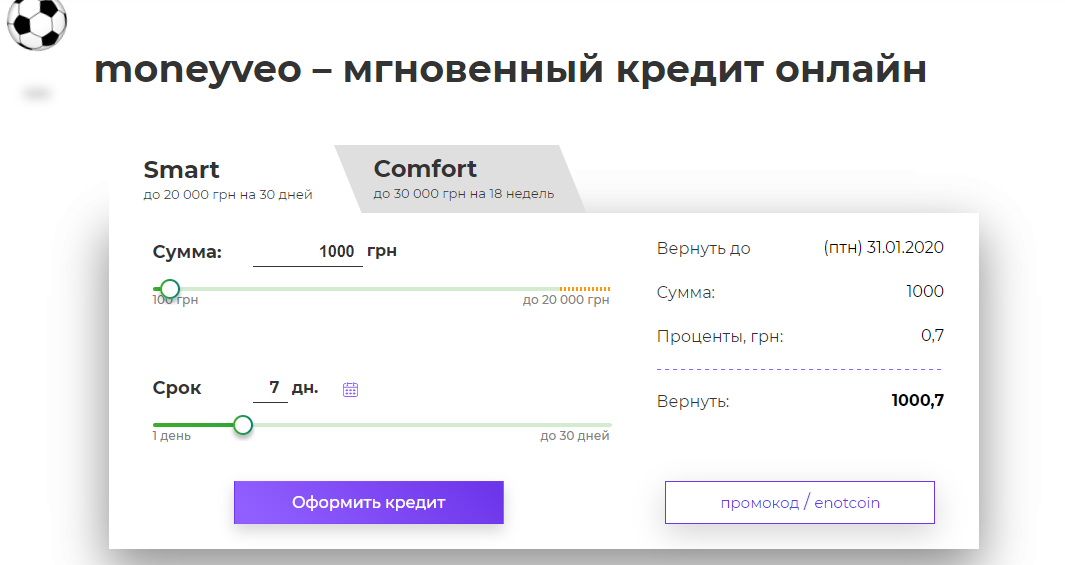Image resolution: width=1065 pixels, height=565 pixels.
Task: Select the 'до 30 дней' maximum label
Action: point(574,436)
